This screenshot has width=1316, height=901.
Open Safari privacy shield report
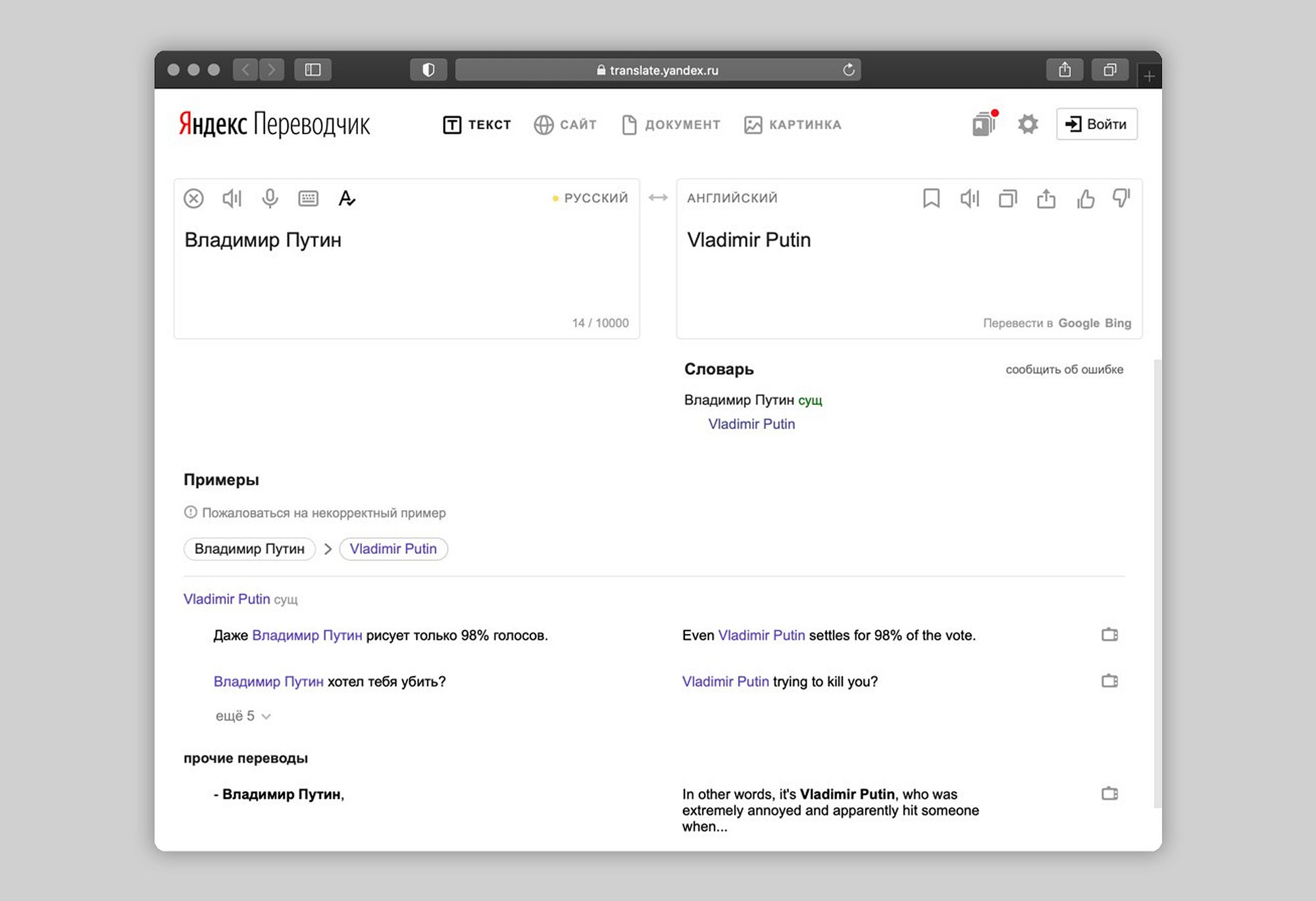tap(428, 69)
